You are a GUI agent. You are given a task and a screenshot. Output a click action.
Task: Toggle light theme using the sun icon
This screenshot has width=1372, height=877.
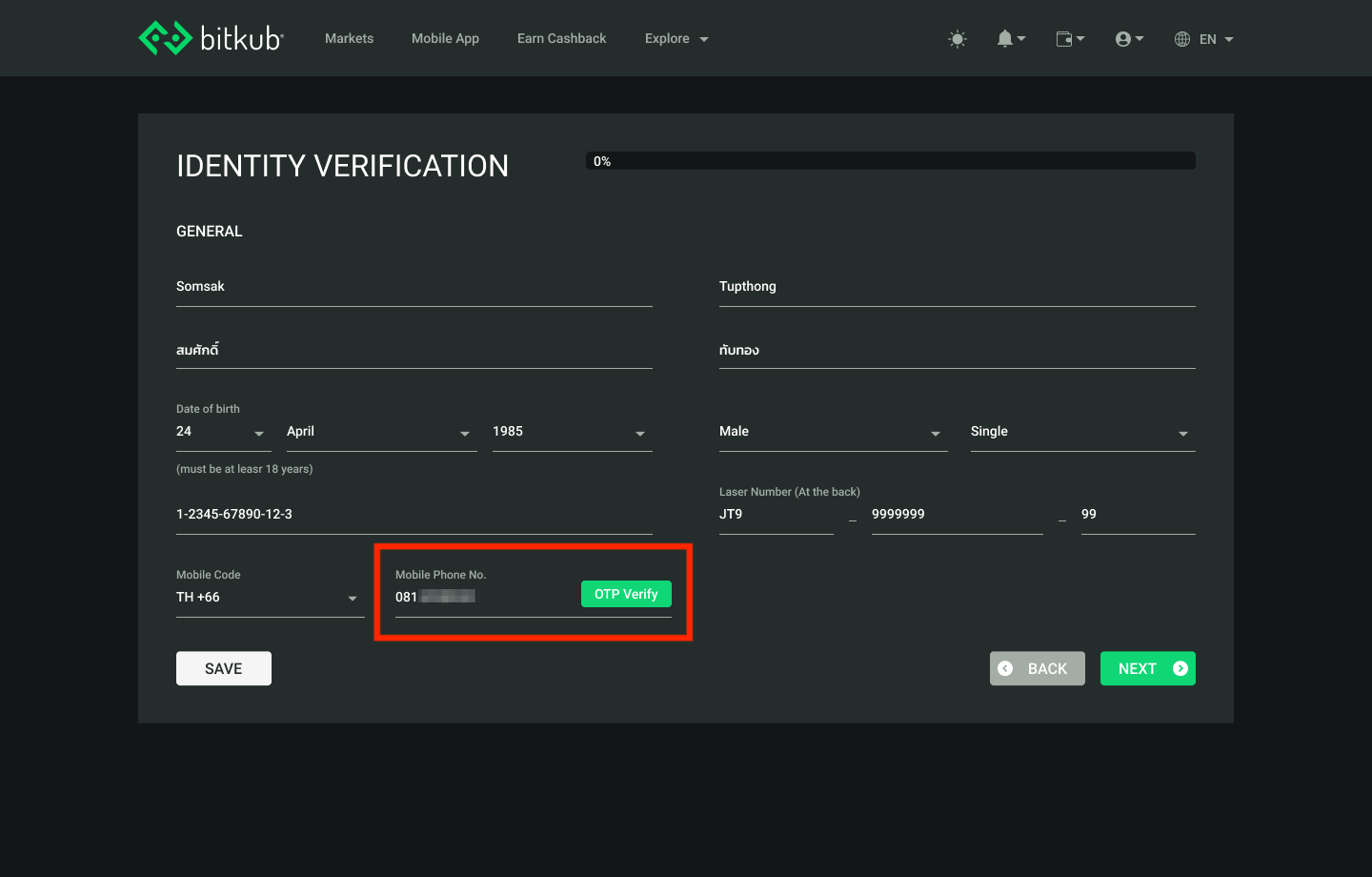(957, 38)
